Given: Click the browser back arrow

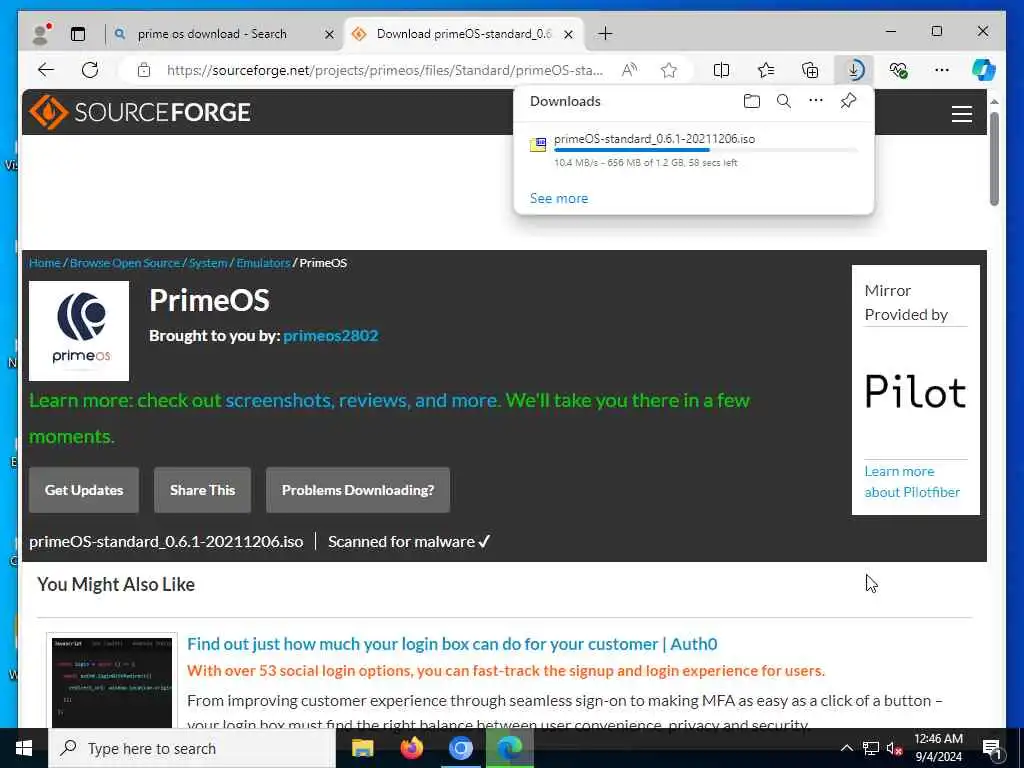Looking at the screenshot, I should 46,70.
